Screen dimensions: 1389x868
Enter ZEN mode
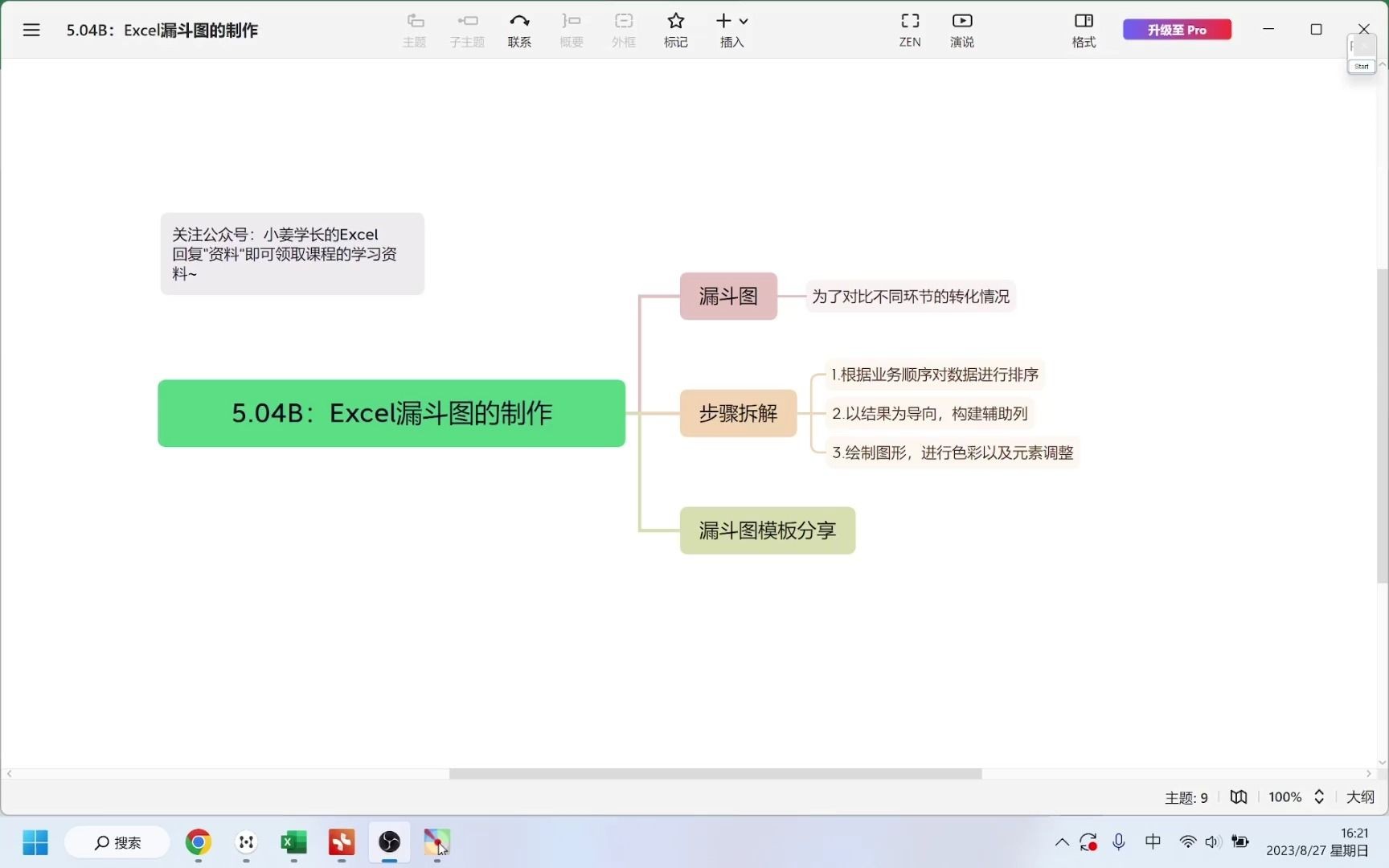click(910, 30)
